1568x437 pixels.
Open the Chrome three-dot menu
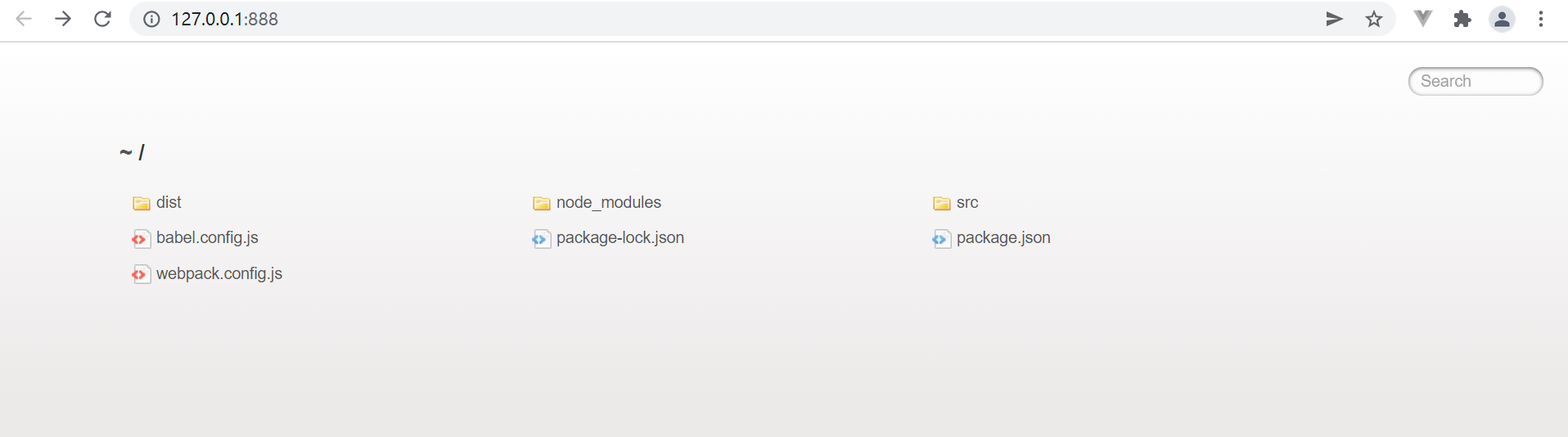[x=1541, y=19]
